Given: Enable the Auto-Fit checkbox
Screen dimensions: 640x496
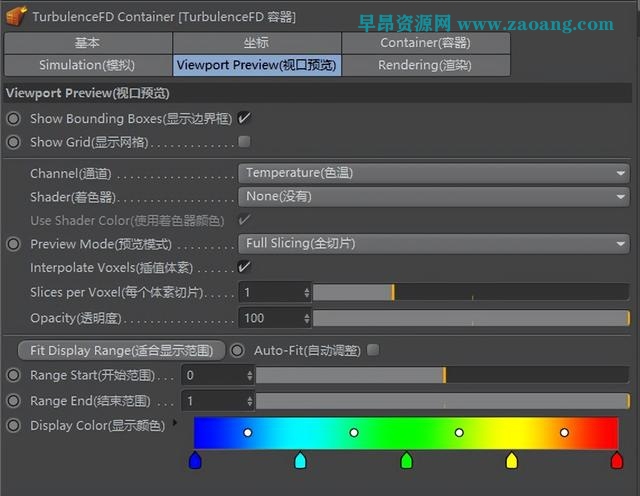Looking at the screenshot, I should coord(373,350).
